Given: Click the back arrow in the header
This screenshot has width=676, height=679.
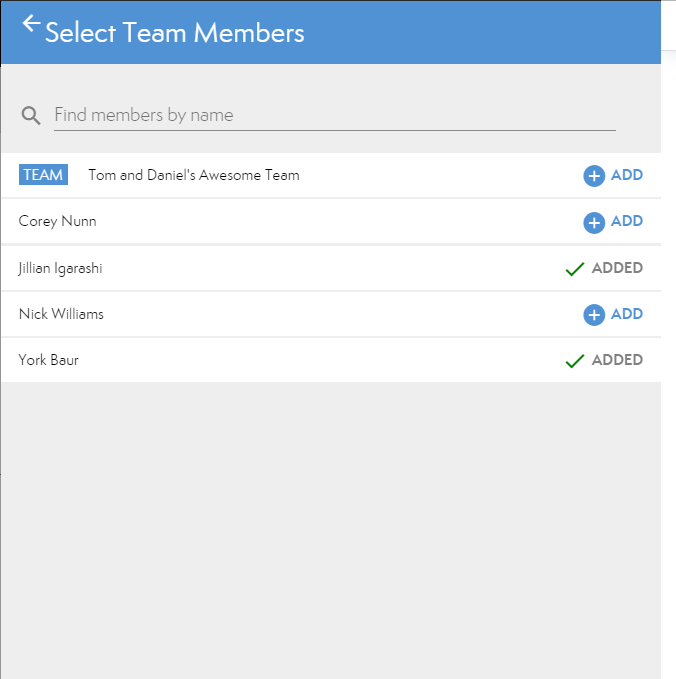Looking at the screenshot, I should [31, 24].
